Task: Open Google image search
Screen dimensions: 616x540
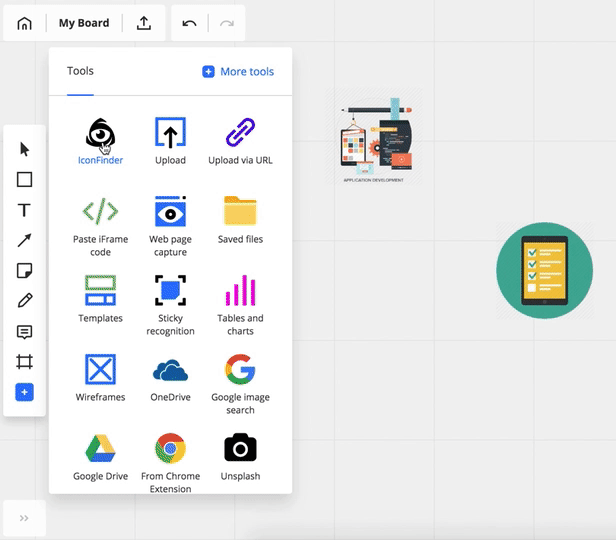Action: tap(240, 371)
